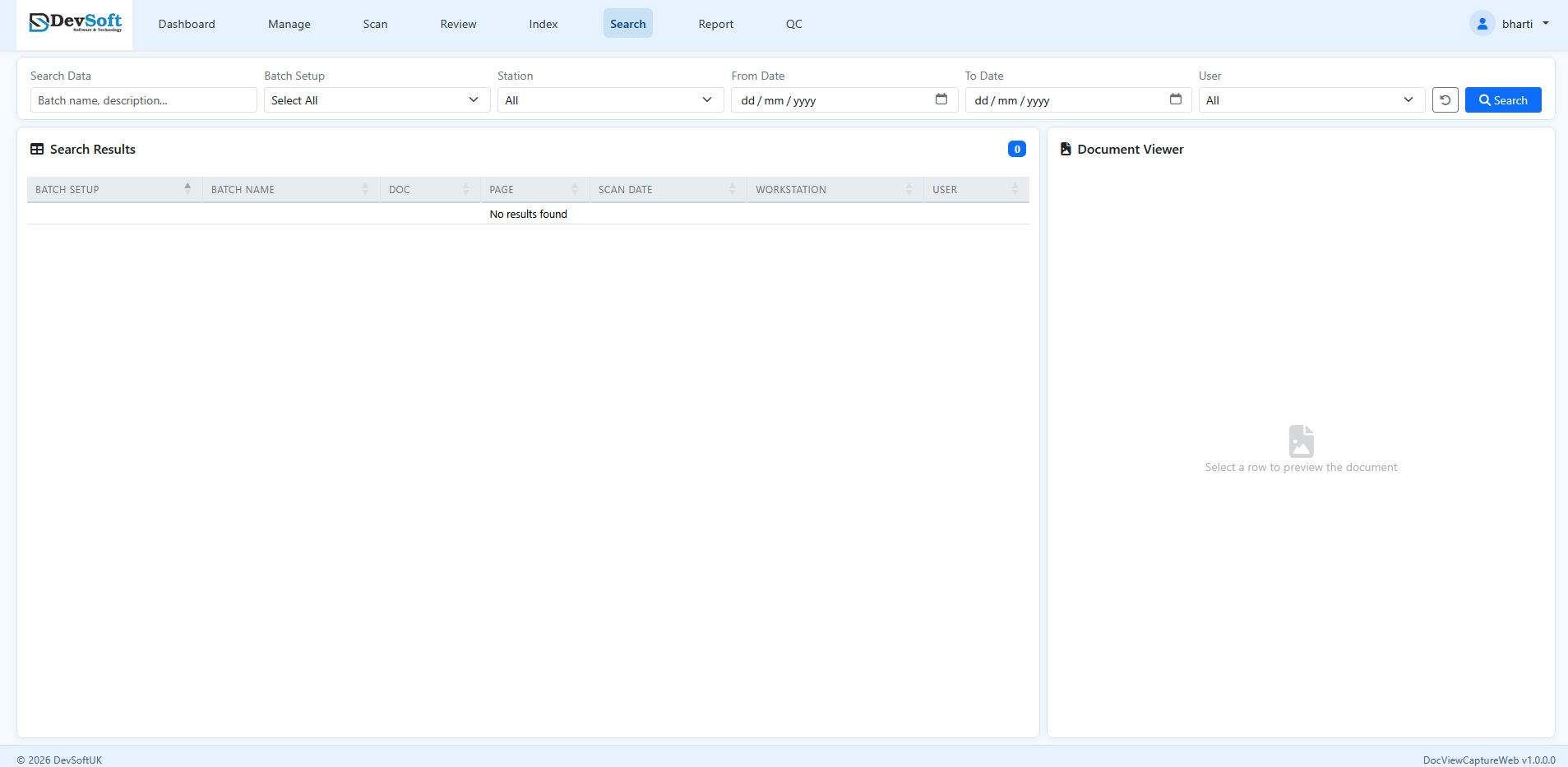Viewport: 1568px width, 767px height.
Task: Open the Index tab
Action: pos(543,24)
